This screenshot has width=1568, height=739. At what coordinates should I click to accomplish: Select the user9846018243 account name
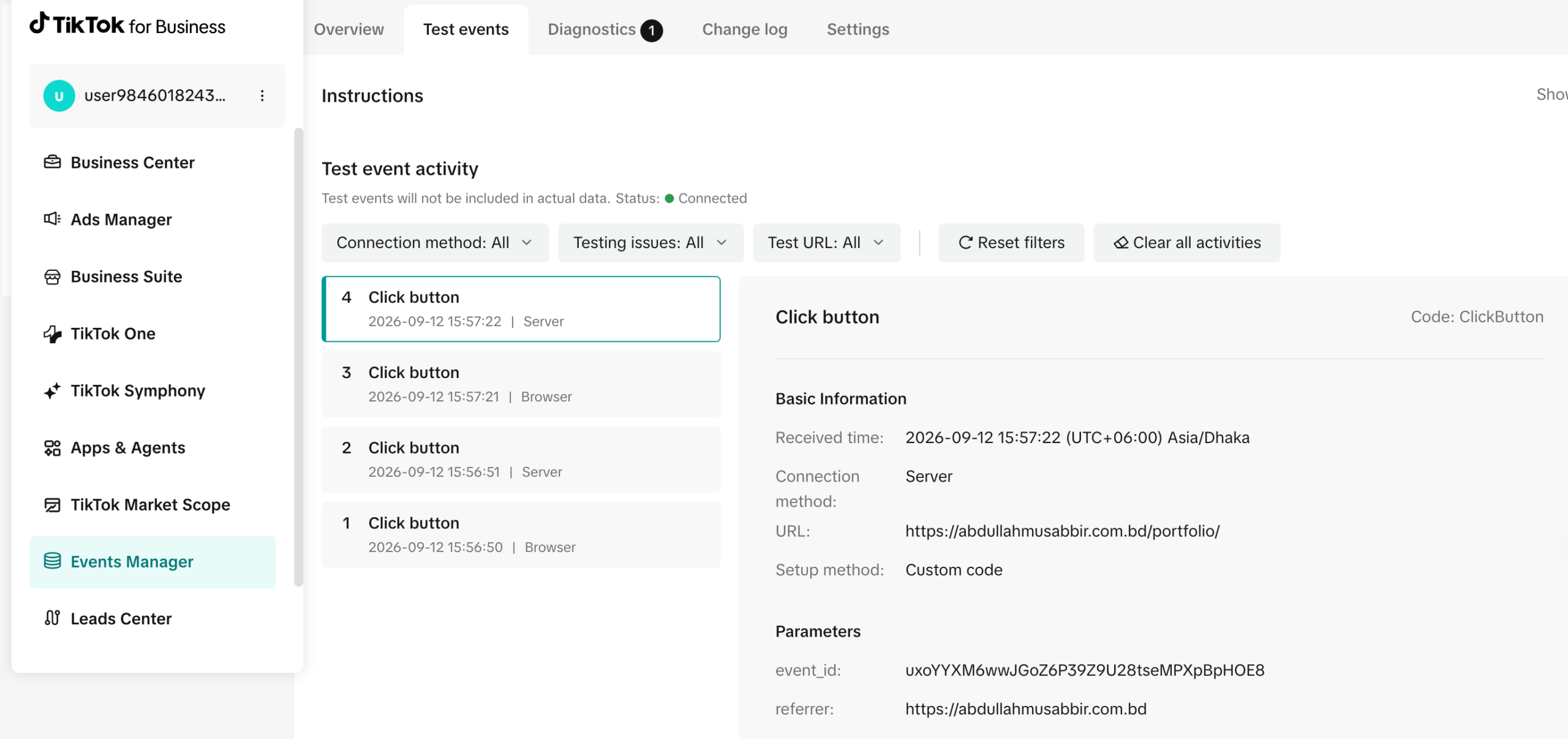tap(155, 96)
